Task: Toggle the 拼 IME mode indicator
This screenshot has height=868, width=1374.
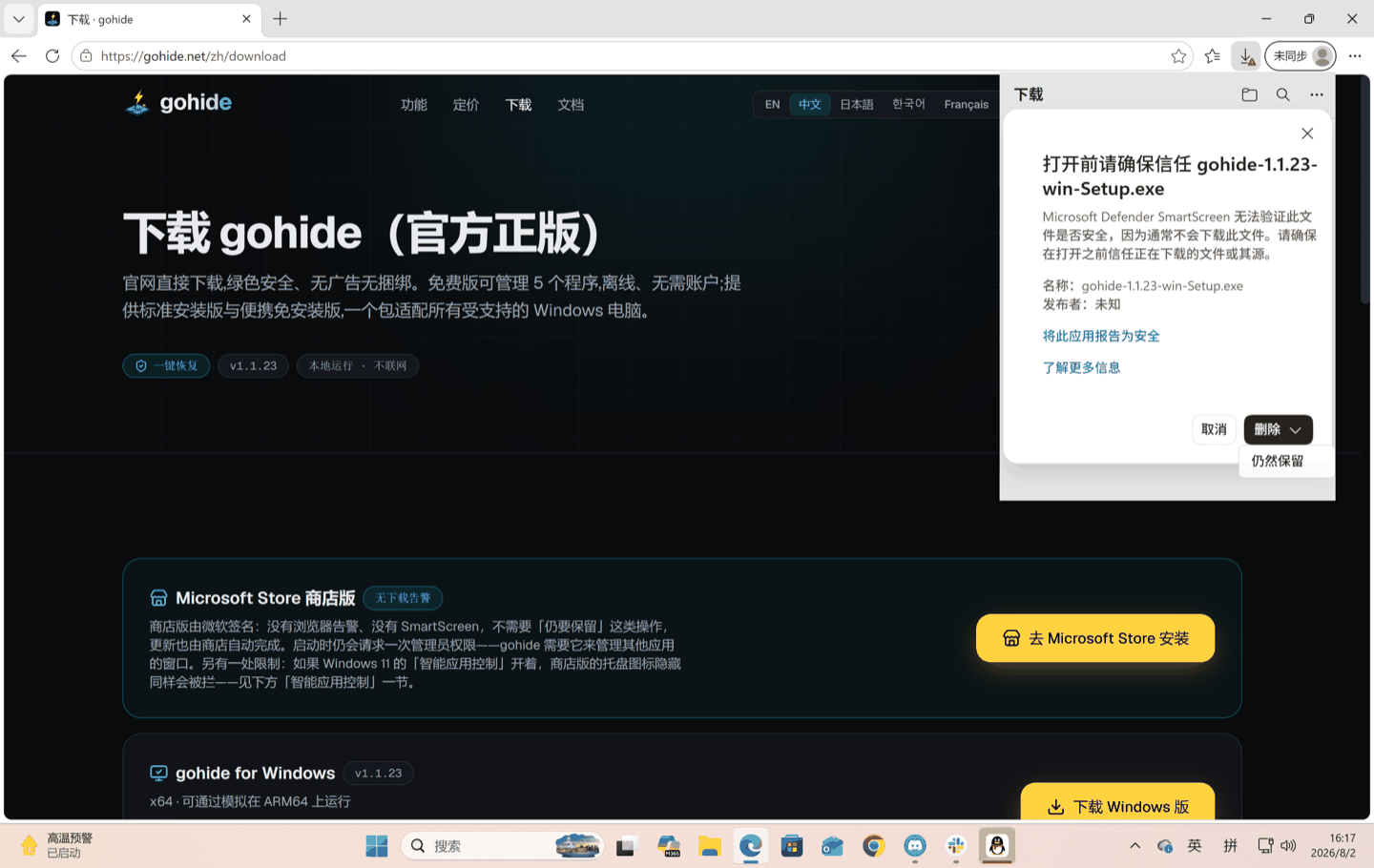Action: 1231,846
